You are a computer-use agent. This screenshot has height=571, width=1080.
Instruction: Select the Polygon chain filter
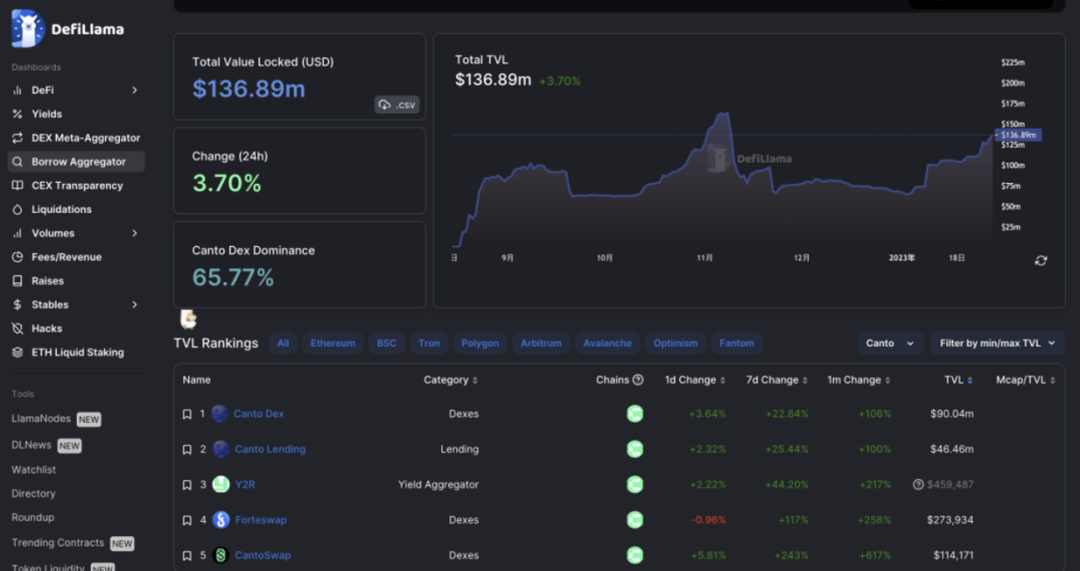click(480, 343)
